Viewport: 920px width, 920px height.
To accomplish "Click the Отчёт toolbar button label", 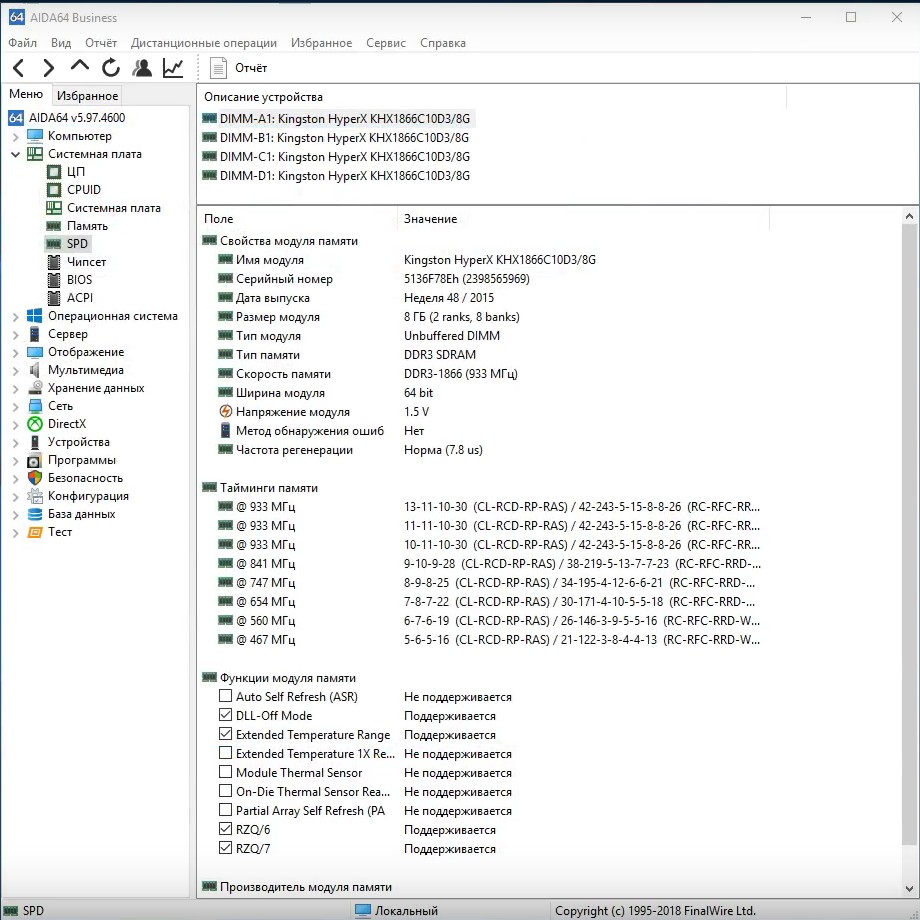I will click(x=251, y=68).
